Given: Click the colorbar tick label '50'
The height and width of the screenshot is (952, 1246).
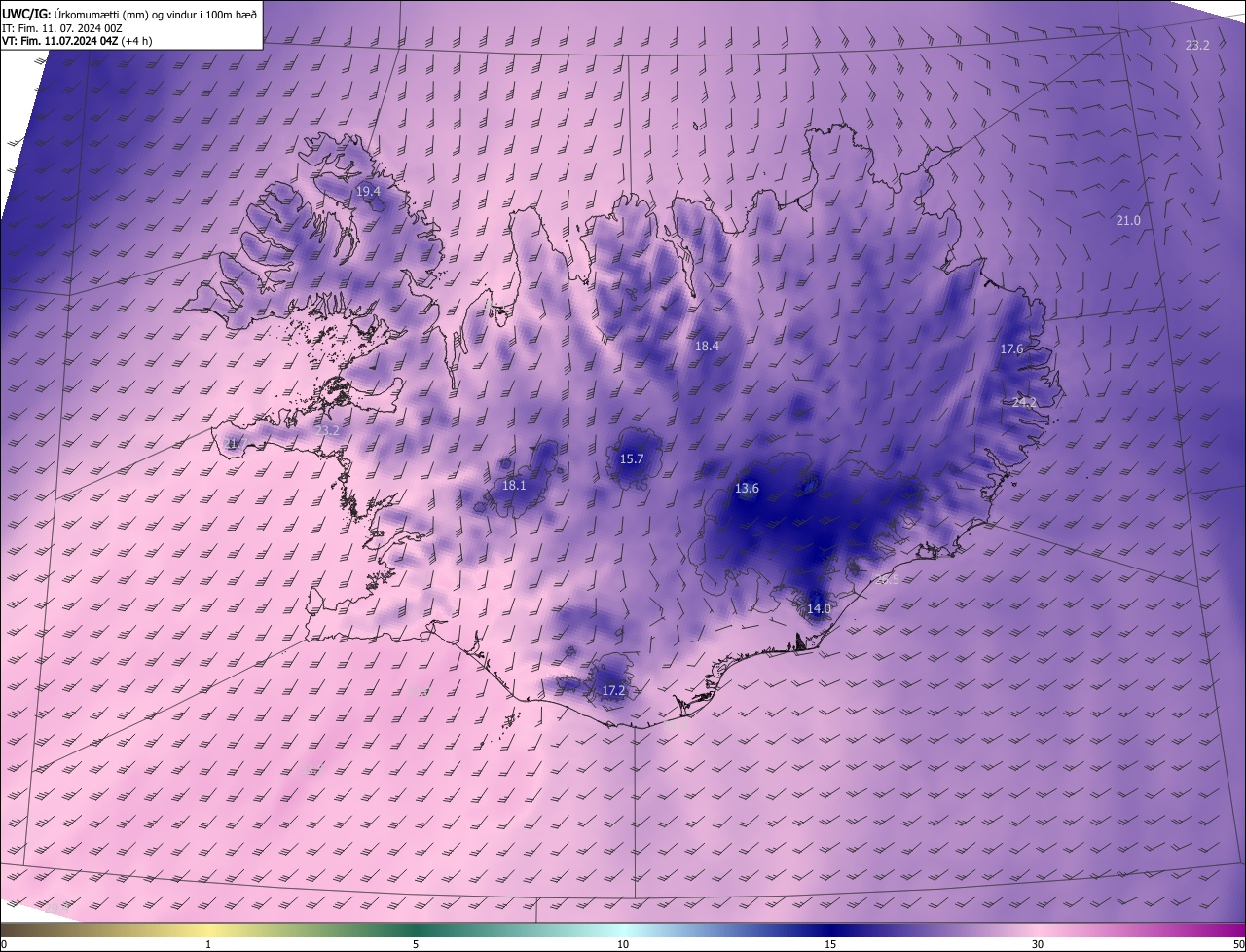Looking at the screenshot, I should pos(1238,945).
